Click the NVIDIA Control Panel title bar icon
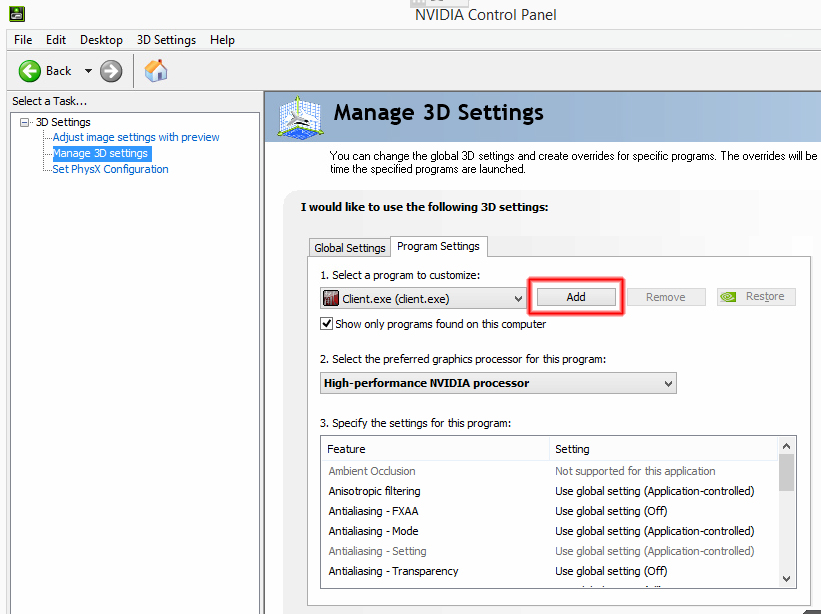Image resolution: width=821 pixels, height=614 pixels. pos(17,14)
